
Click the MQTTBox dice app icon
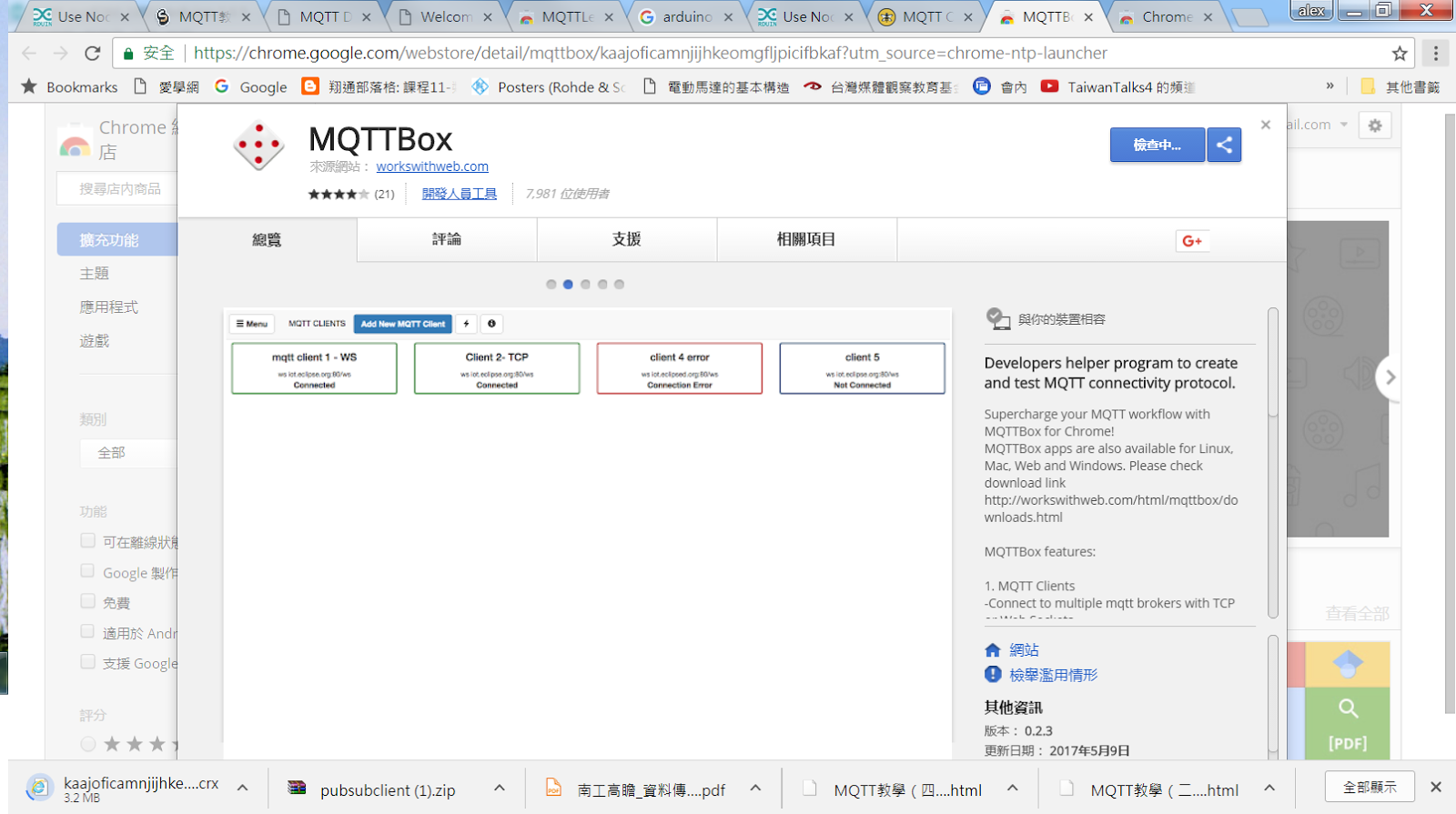coord(258,145)
